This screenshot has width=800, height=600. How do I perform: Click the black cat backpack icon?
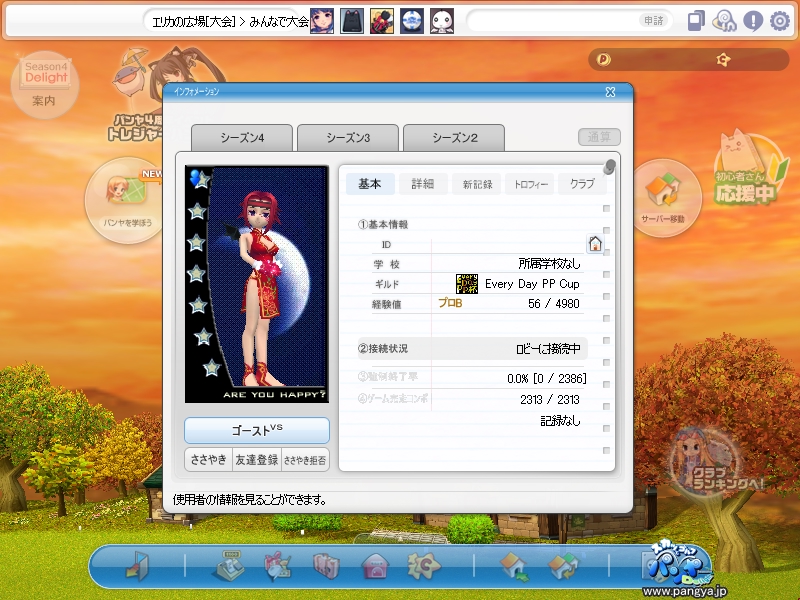(x=352, y=21)
